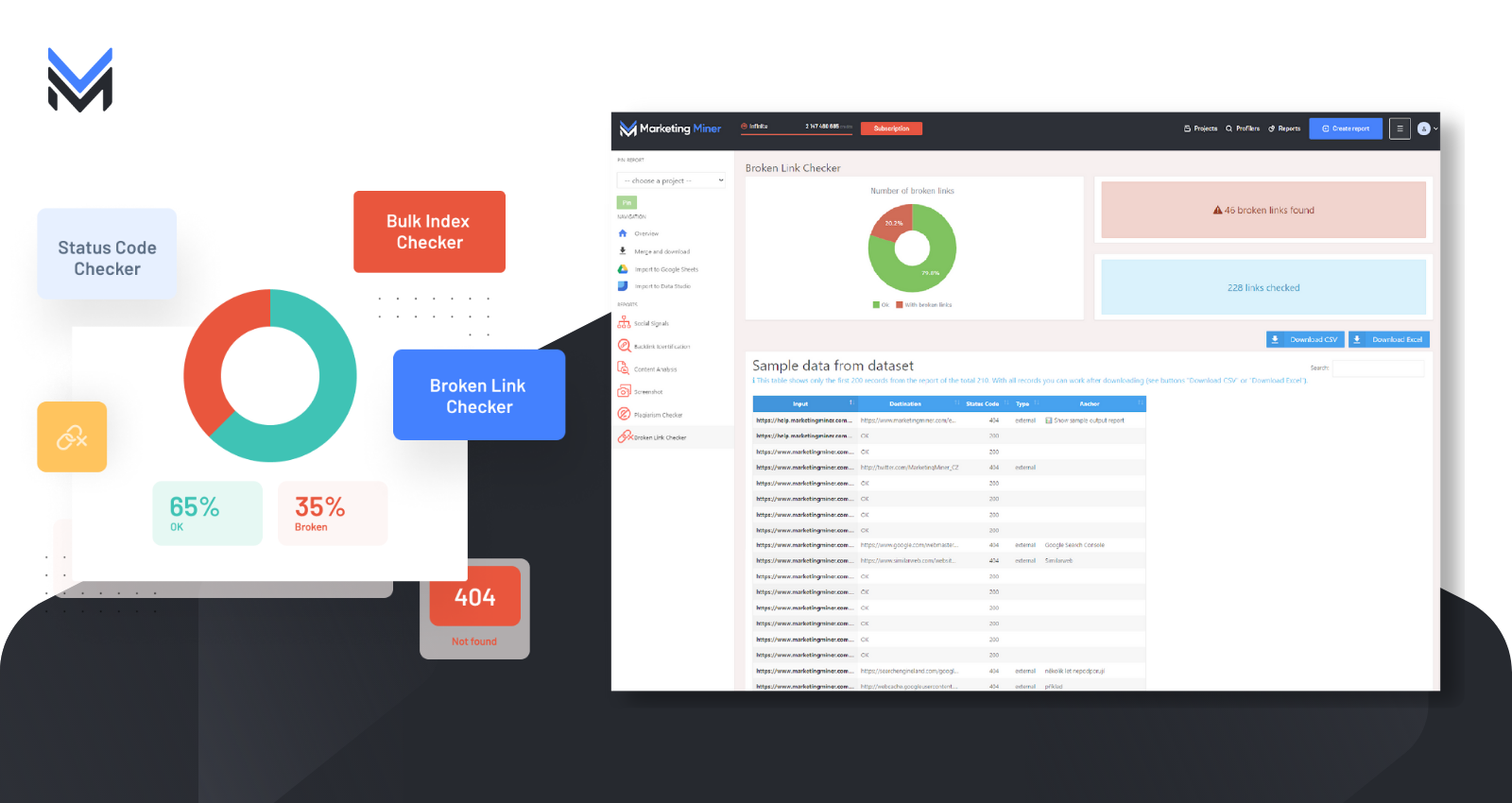1512x803 pixels.
Task: Open the Overview home icon
Action: coord(623,233)
